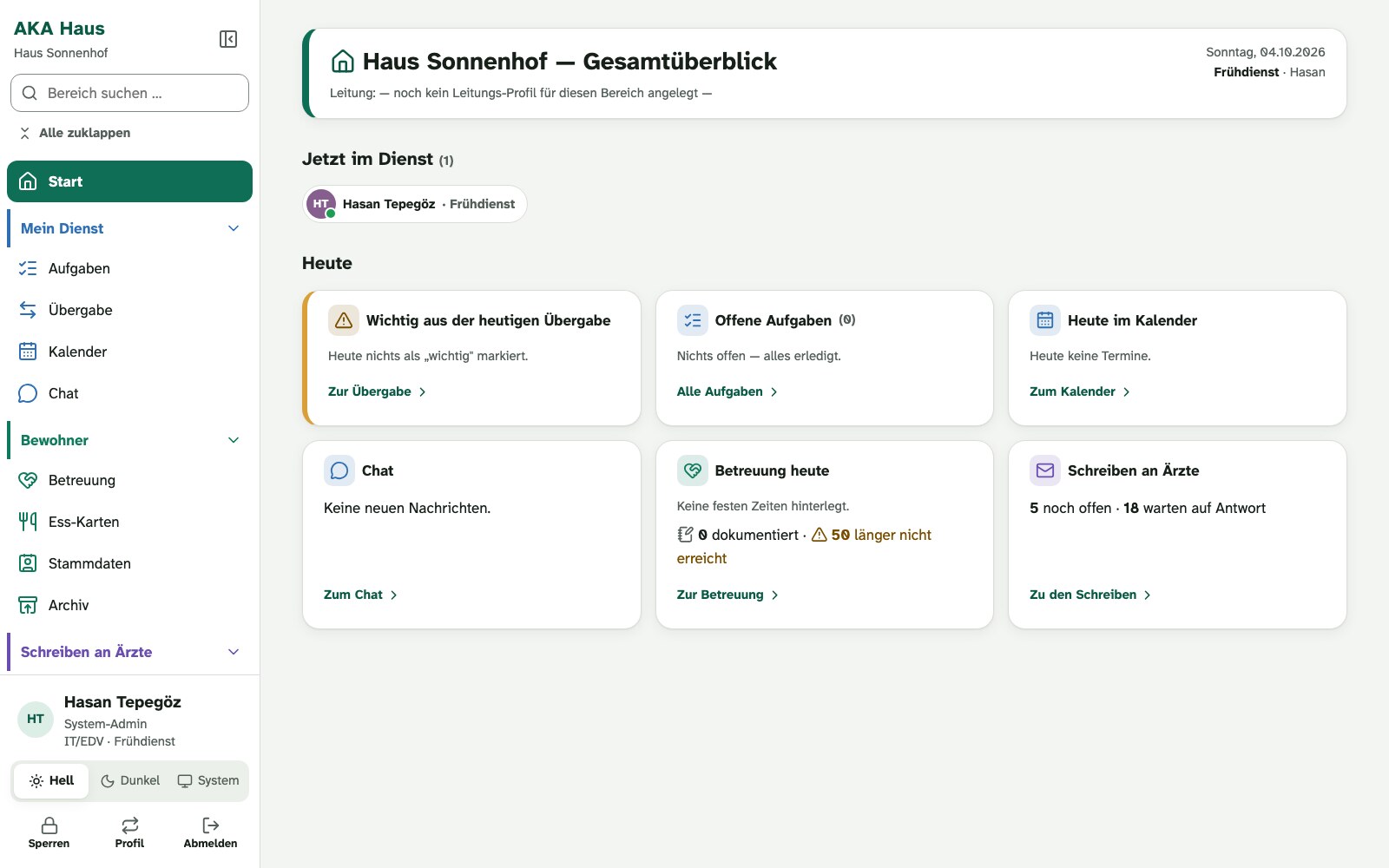Switch profile with the Profil icon
Screen dimensions: 1389x868
[x=129, y=825]
